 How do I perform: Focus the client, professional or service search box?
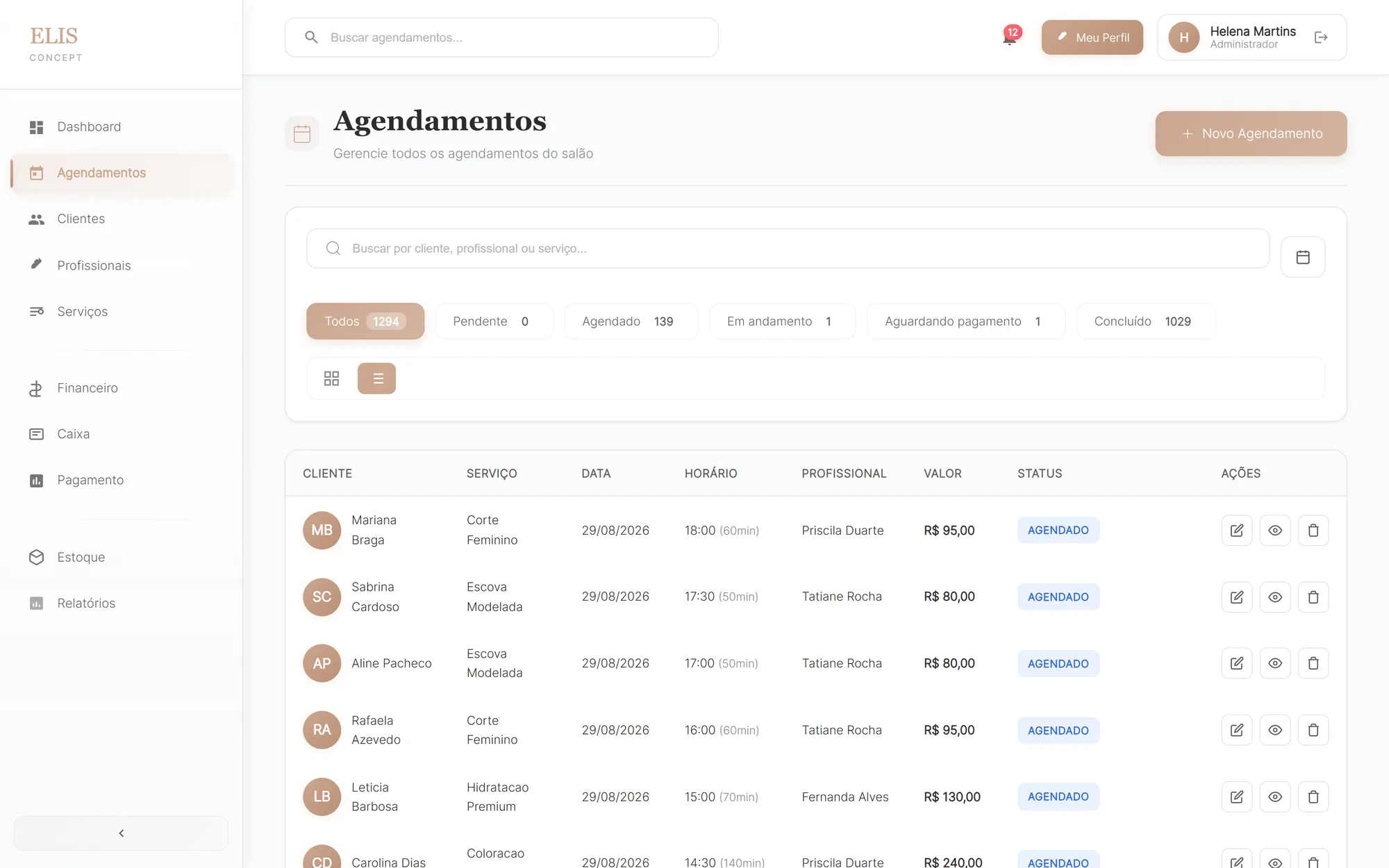tap(788, 249)
